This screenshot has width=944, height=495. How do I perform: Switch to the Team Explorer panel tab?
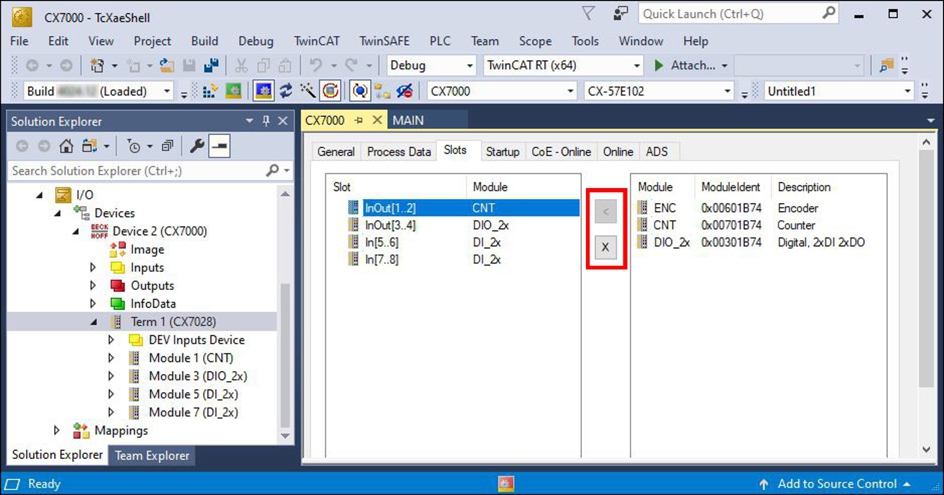(x=152, y=455)
